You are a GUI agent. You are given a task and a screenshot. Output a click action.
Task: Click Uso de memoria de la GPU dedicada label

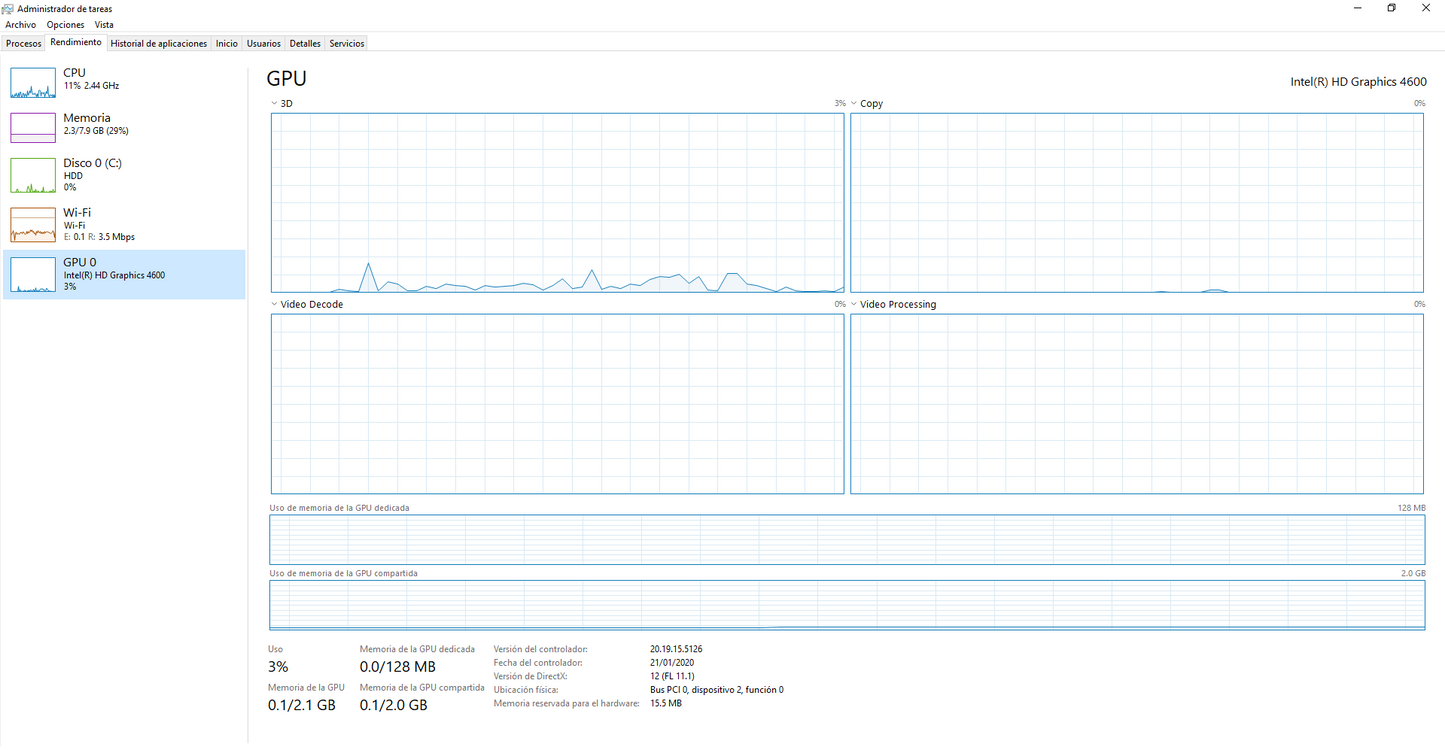[339, 508]
